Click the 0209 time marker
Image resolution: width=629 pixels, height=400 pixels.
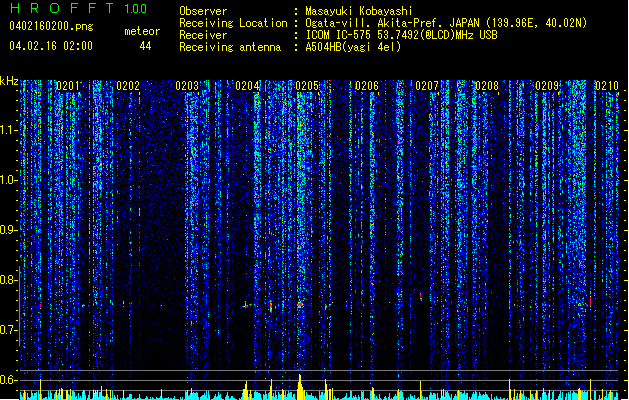point(547,86)
